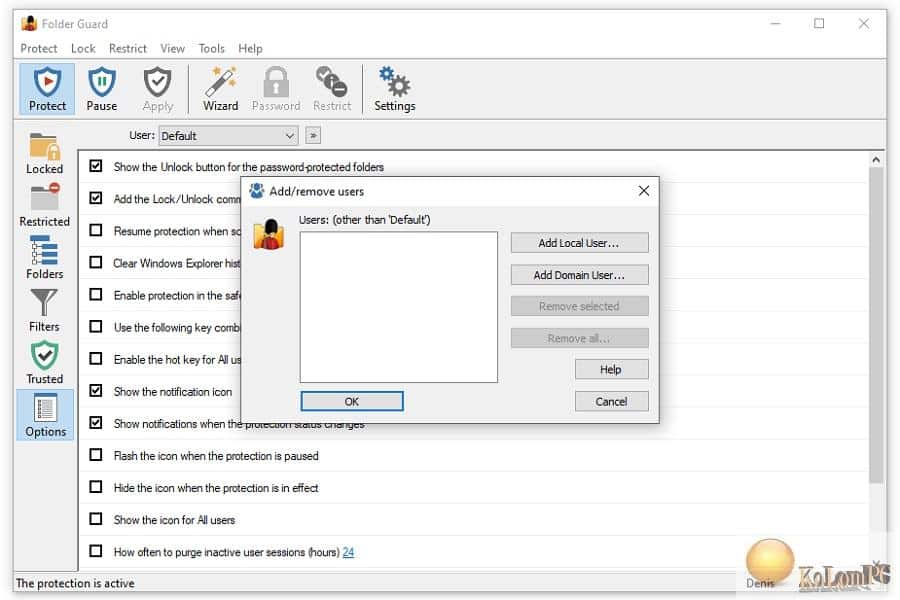Click the Add/remove users title icon

click(x=257, y=191)
